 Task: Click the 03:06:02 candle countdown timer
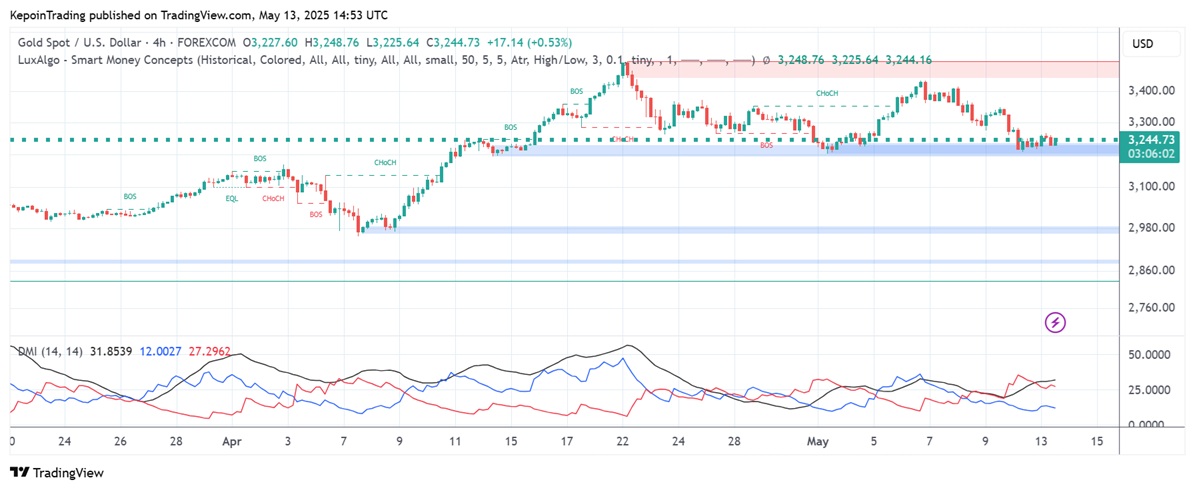click(1148, 155)
